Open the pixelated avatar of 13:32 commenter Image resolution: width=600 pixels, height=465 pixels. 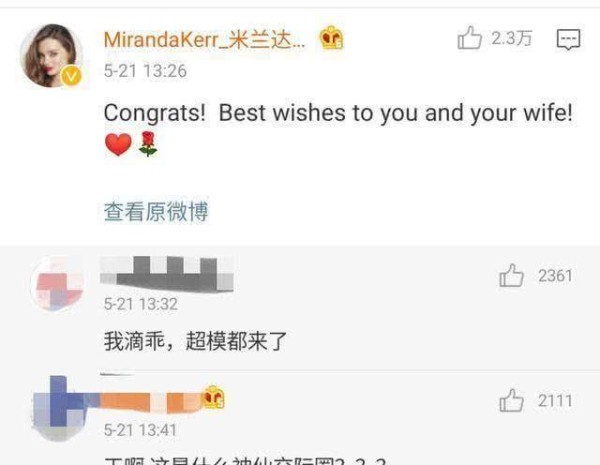click(57, 284)
